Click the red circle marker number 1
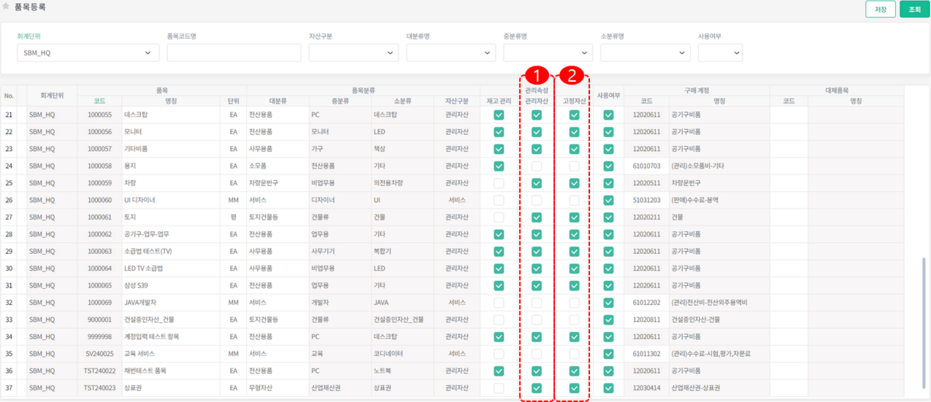Viewport: 931px width, 402px height. (x=537, y=75)
